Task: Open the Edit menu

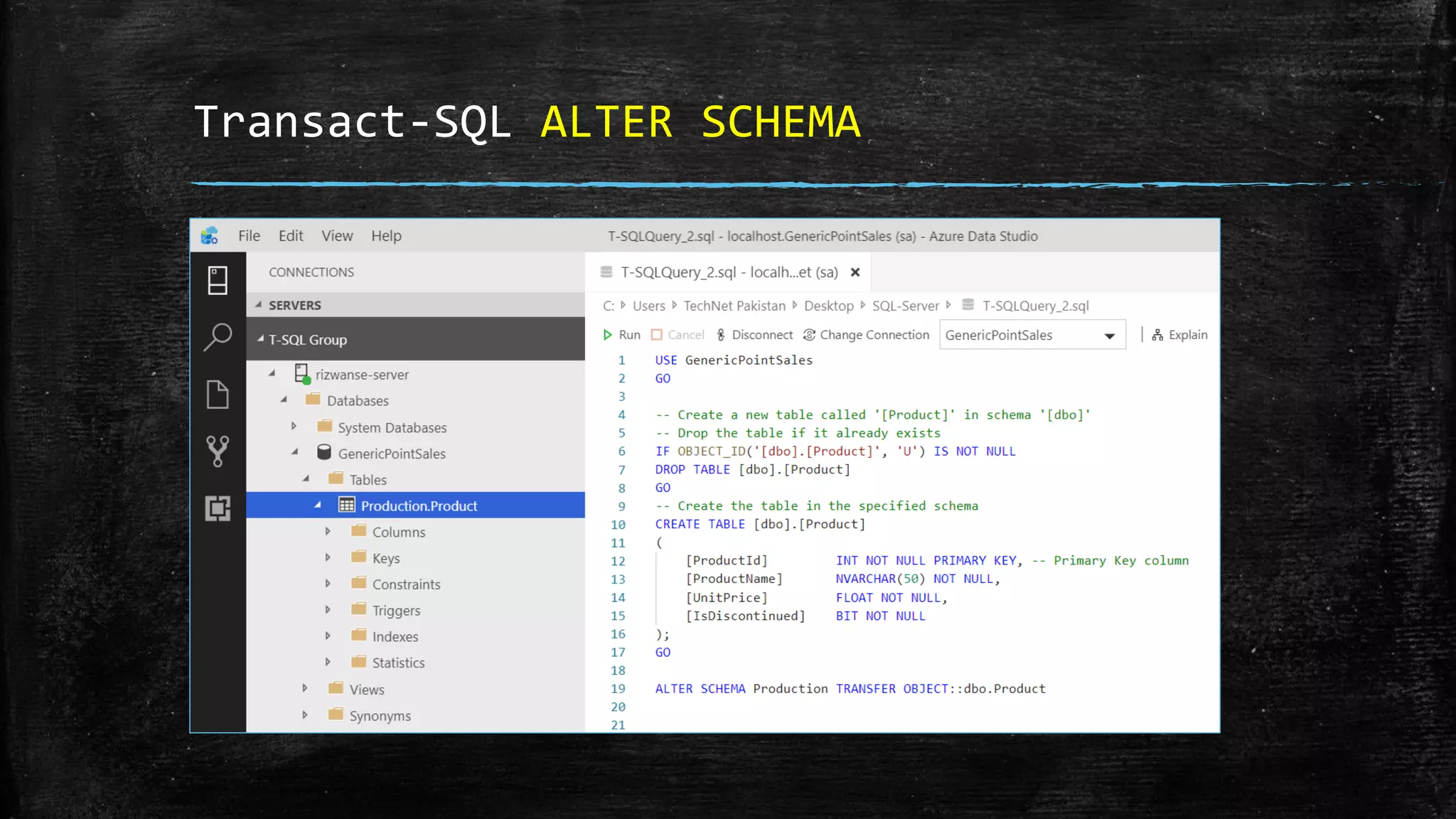Action: [291, 236]
